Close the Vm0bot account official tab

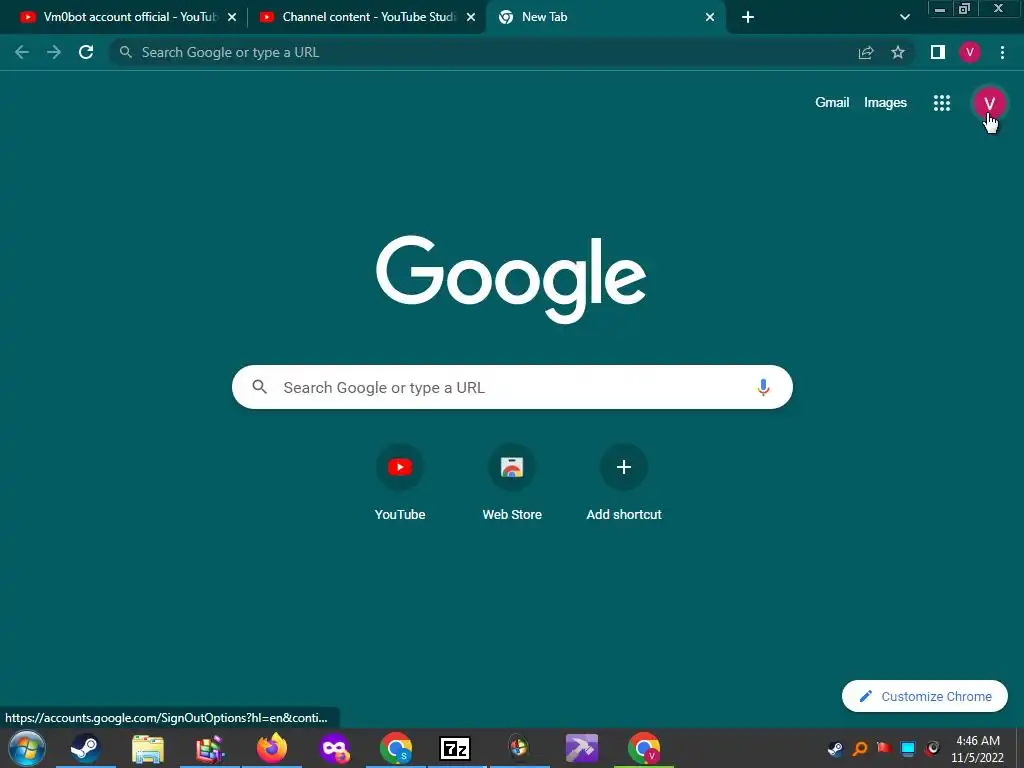(232, 18)
